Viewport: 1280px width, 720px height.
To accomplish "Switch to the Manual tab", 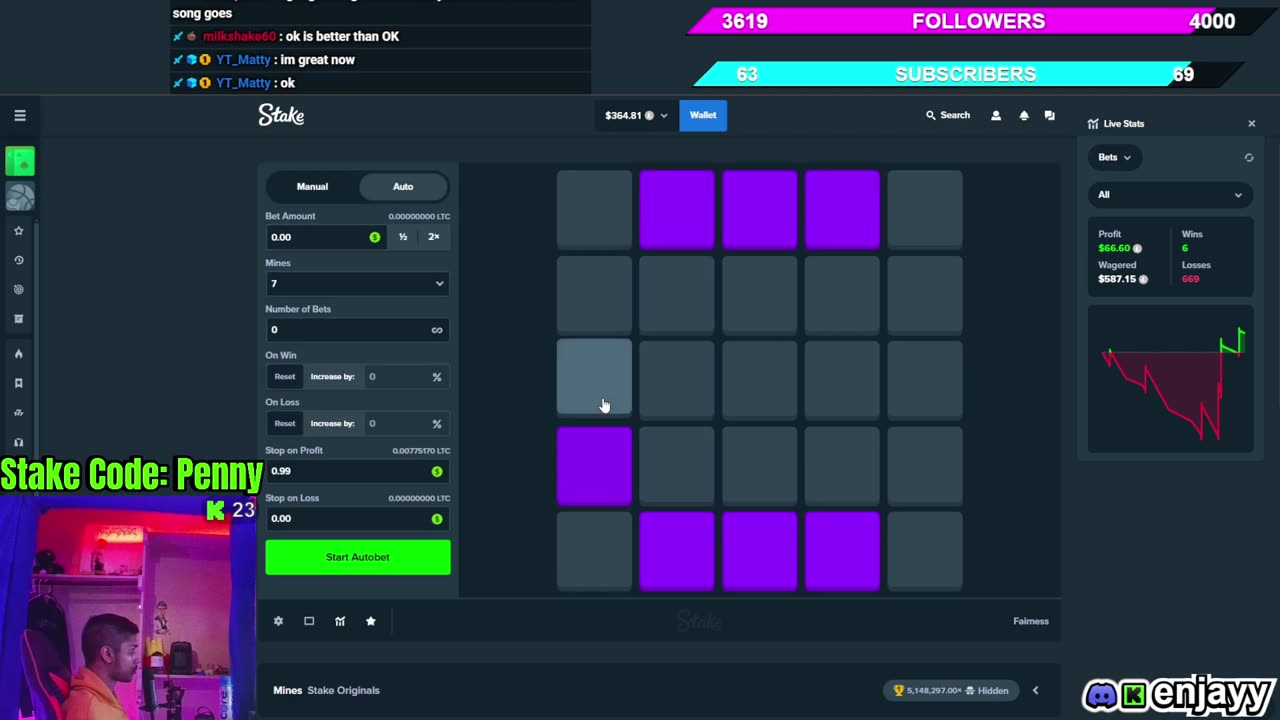I will [x=312, y=187].
